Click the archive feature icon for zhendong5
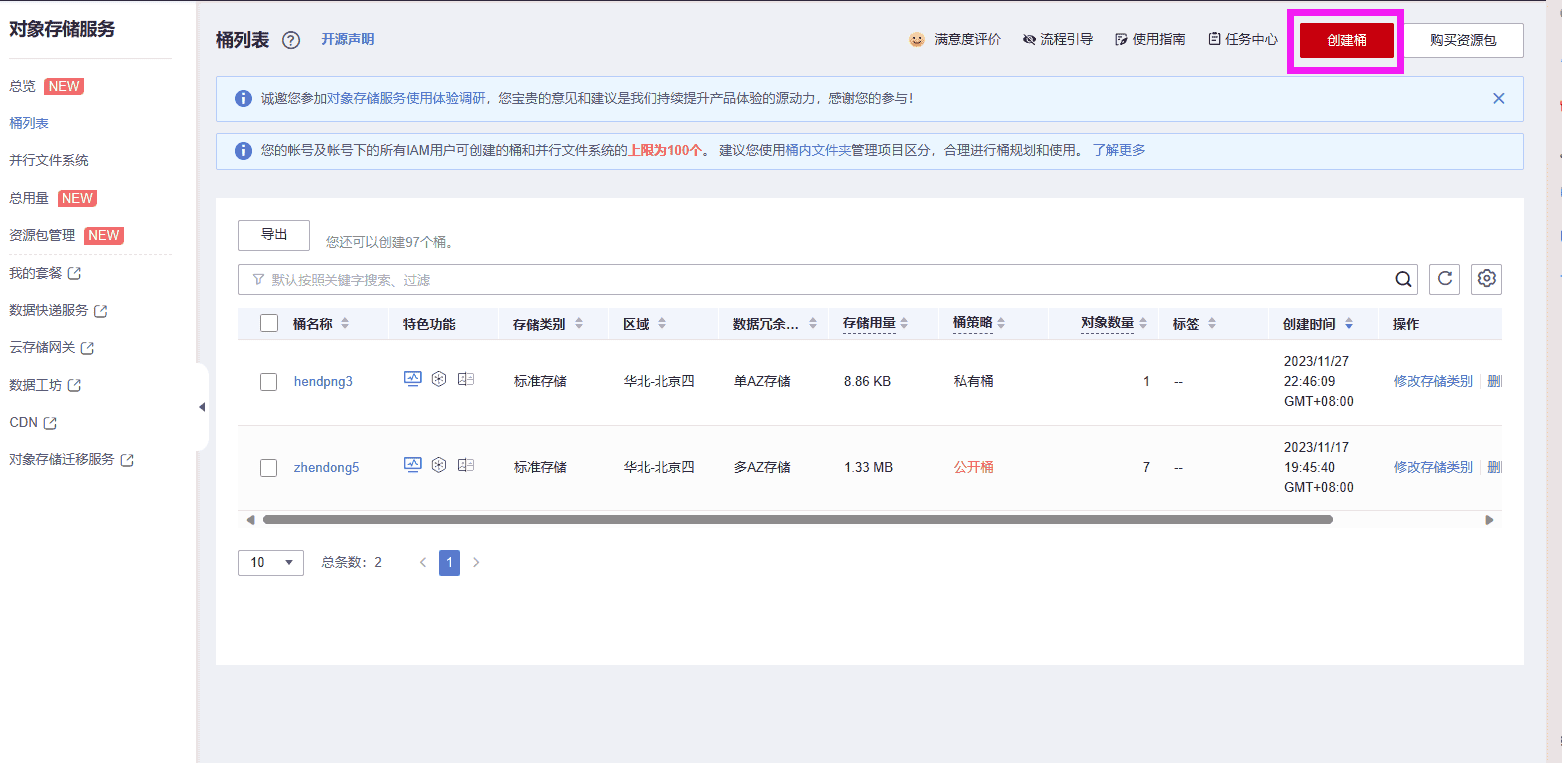The image size is (1562, 763). coord(438,465)
